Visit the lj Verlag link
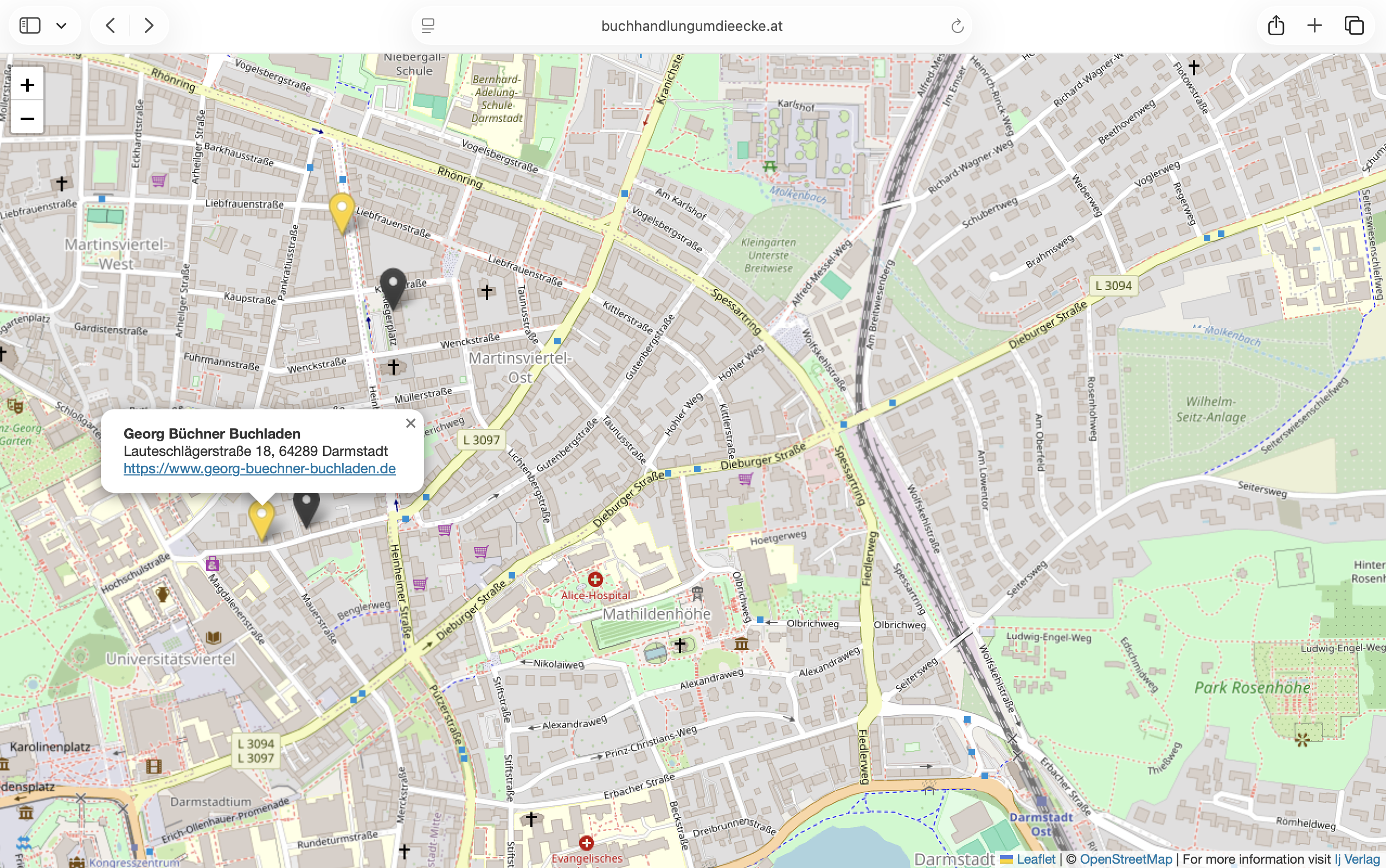1386x868 pixels. pos(1357,859)
